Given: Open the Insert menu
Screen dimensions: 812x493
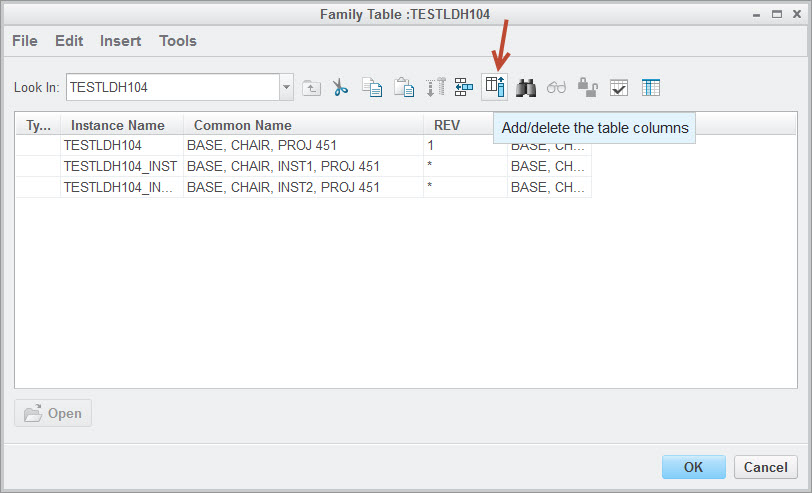Looking at the screenshot, I should [x=120, y=41].
